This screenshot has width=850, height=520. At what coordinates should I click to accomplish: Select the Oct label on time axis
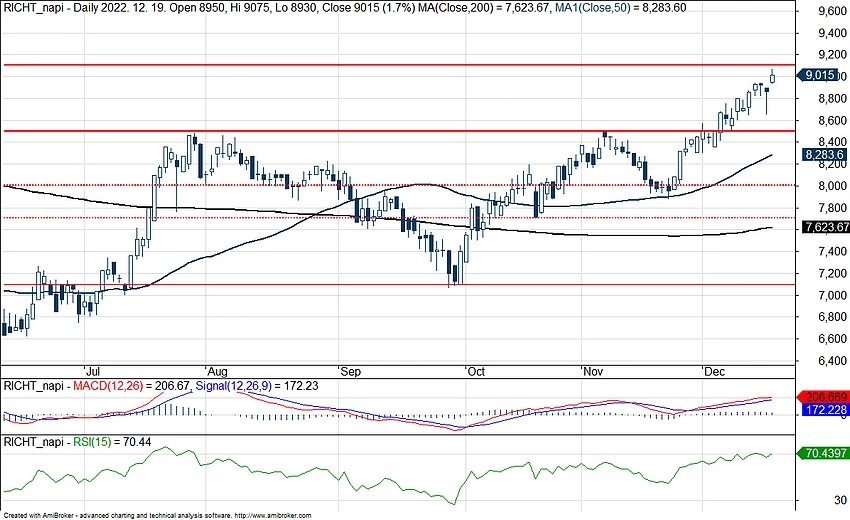click(x=475, y=369)
